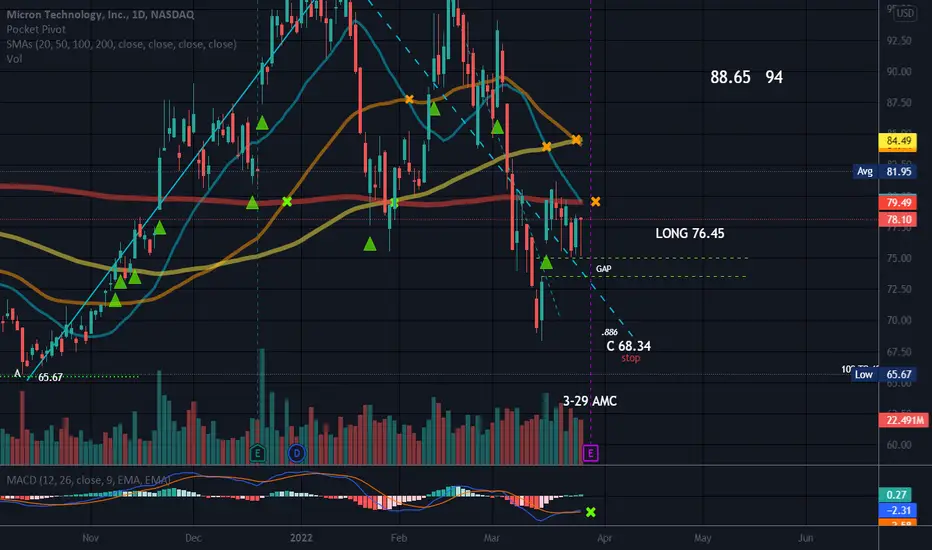The image size is (932, 550).
Task: Click the green 0.27 MACD value label
Action: pos(897,495)
